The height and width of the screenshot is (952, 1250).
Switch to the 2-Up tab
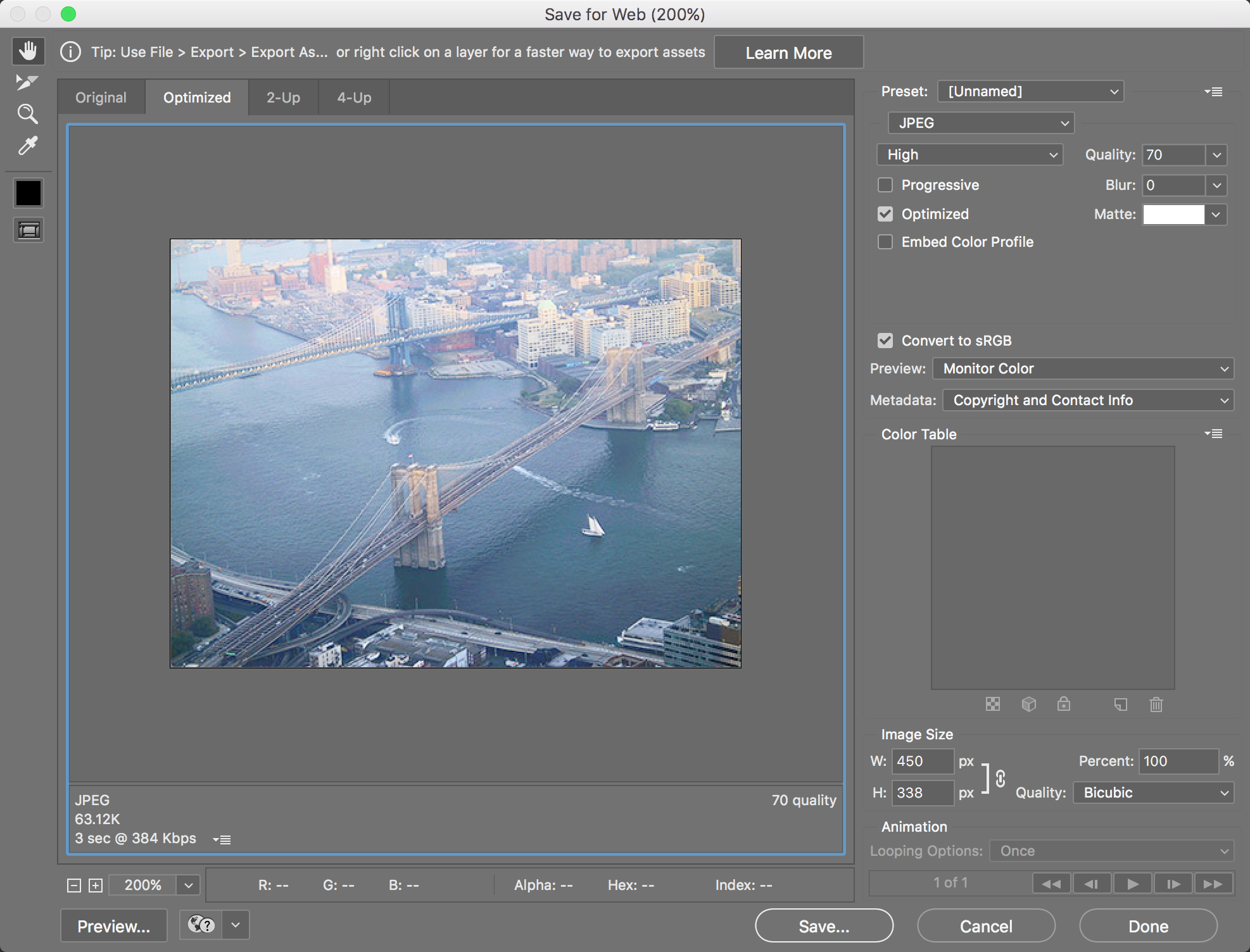283,97
